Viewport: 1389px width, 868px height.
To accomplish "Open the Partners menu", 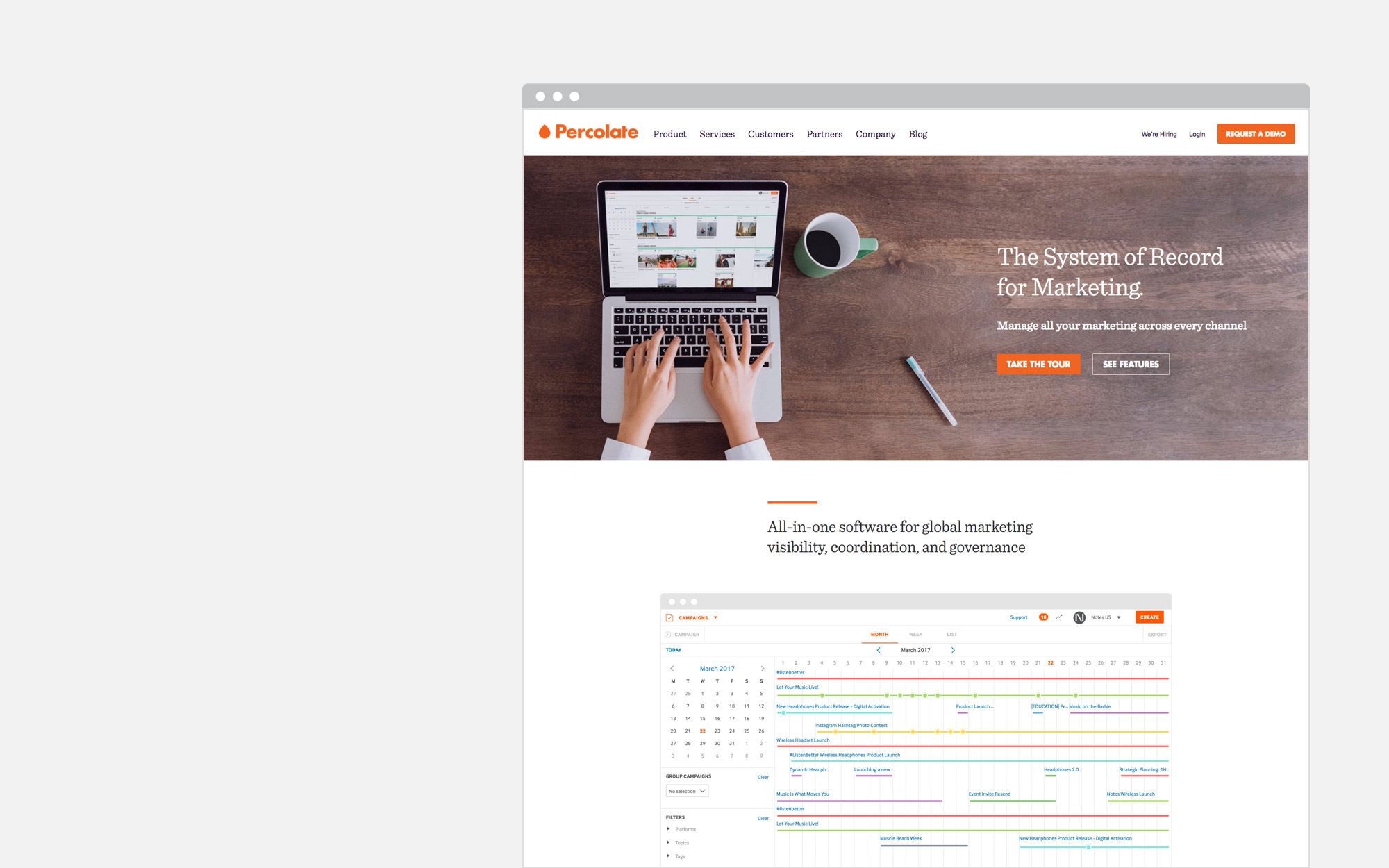I will [824, 134].
